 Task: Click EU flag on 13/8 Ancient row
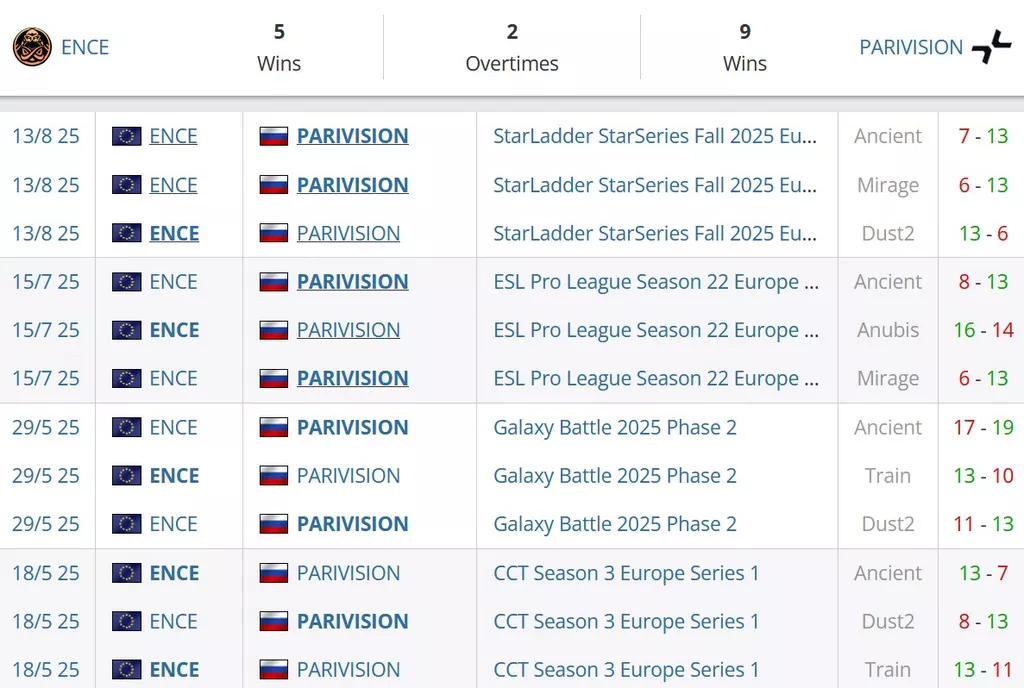click(127, 136)
